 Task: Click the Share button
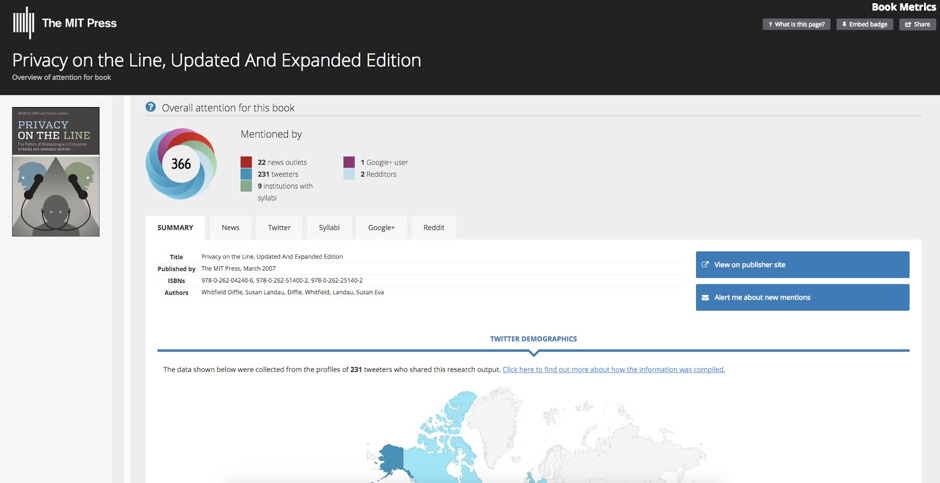click(x=917, y=25)
